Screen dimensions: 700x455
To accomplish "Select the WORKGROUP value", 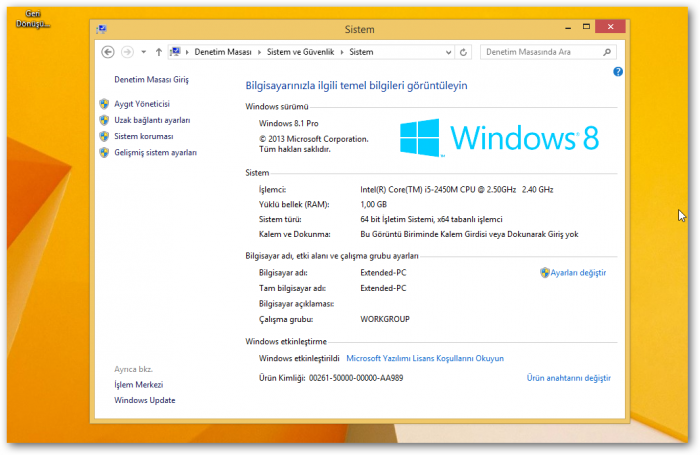I will click(385, 319).
